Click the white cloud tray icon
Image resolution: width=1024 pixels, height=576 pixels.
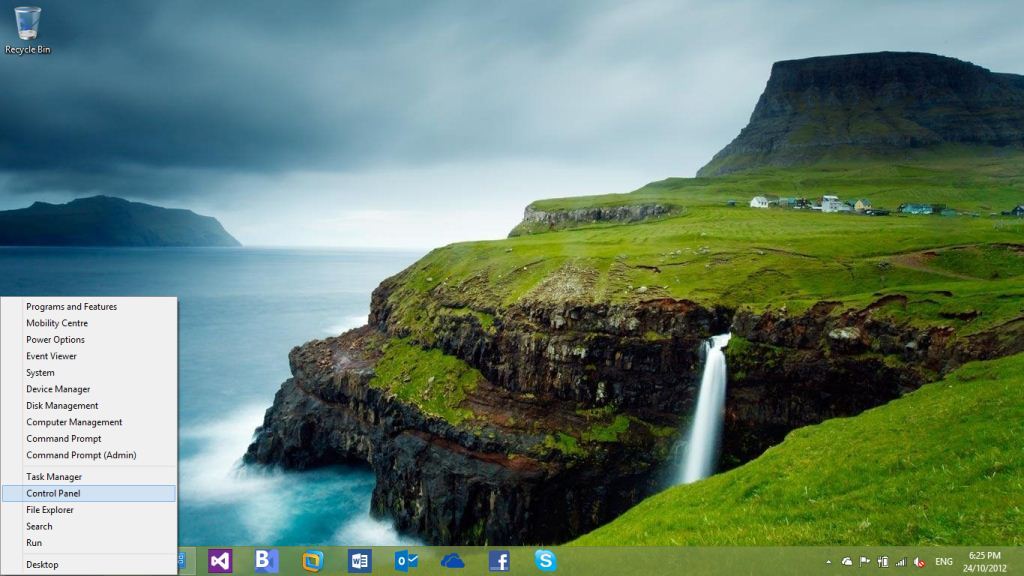tap(847, 562)
